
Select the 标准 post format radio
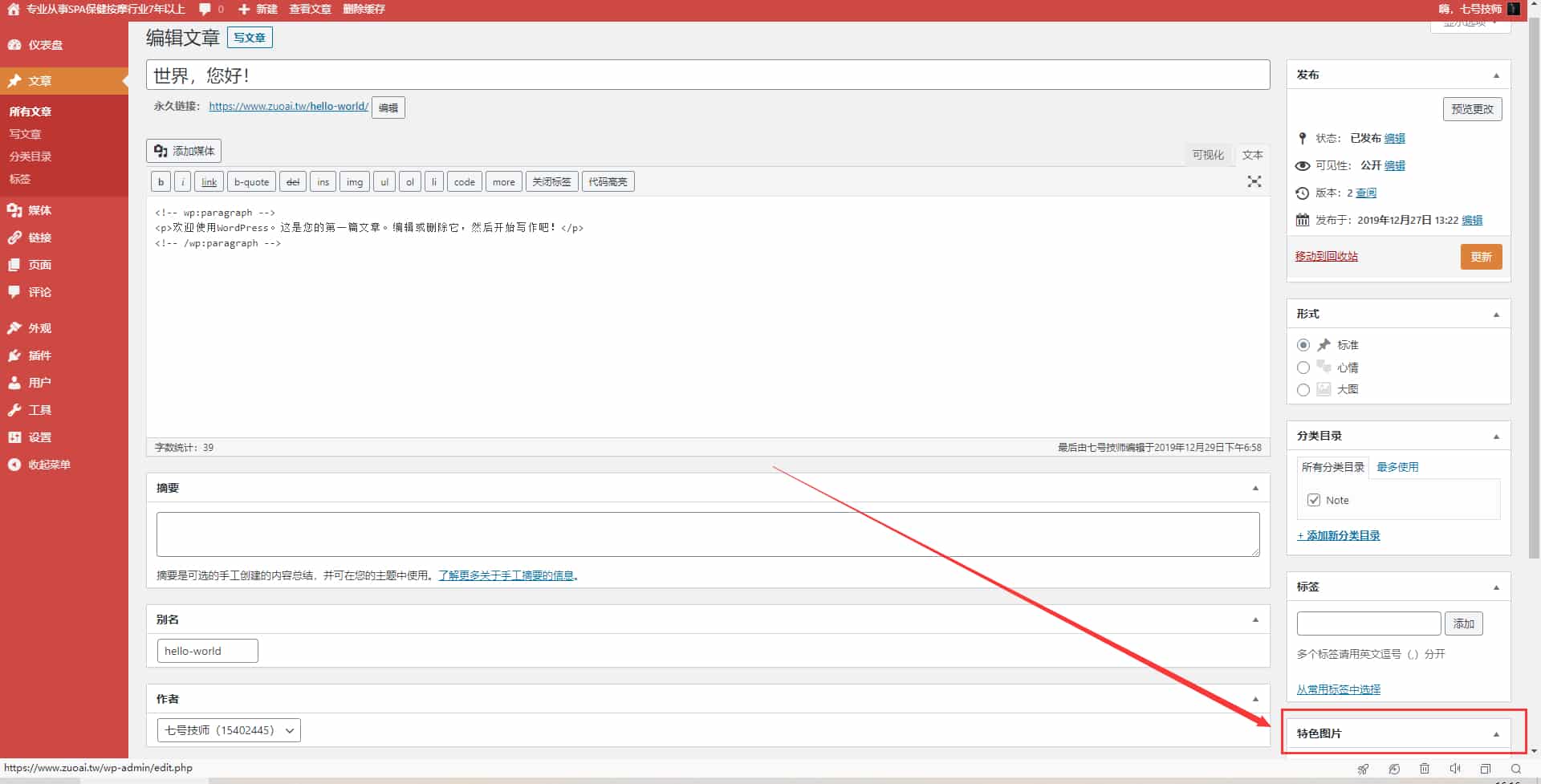pos(1303,345)
